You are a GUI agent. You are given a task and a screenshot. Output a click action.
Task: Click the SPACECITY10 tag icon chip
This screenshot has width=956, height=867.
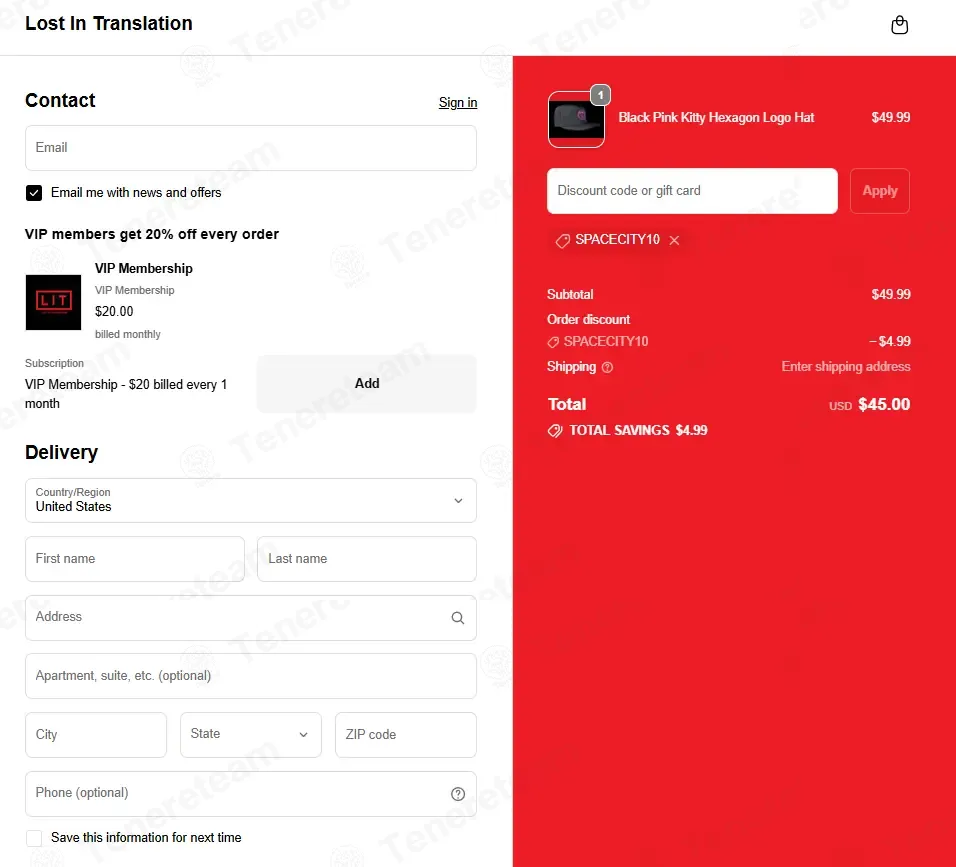pyautogui.click(x=562, y=240)
